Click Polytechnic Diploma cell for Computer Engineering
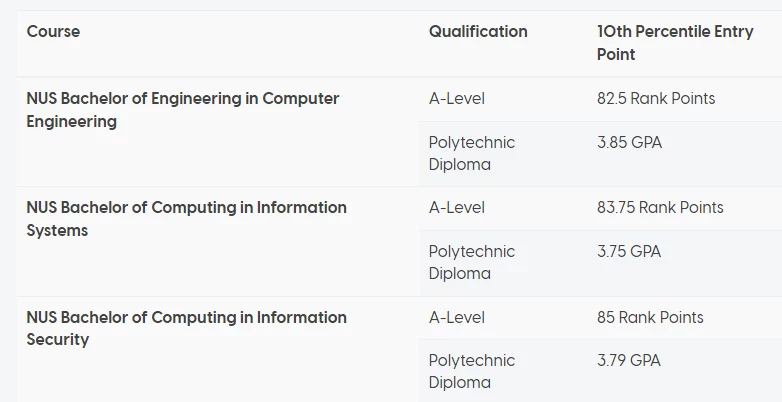Image resolution: width=782 pixels, height=402 pixels. pyautogui.click(x=471, y=153)
